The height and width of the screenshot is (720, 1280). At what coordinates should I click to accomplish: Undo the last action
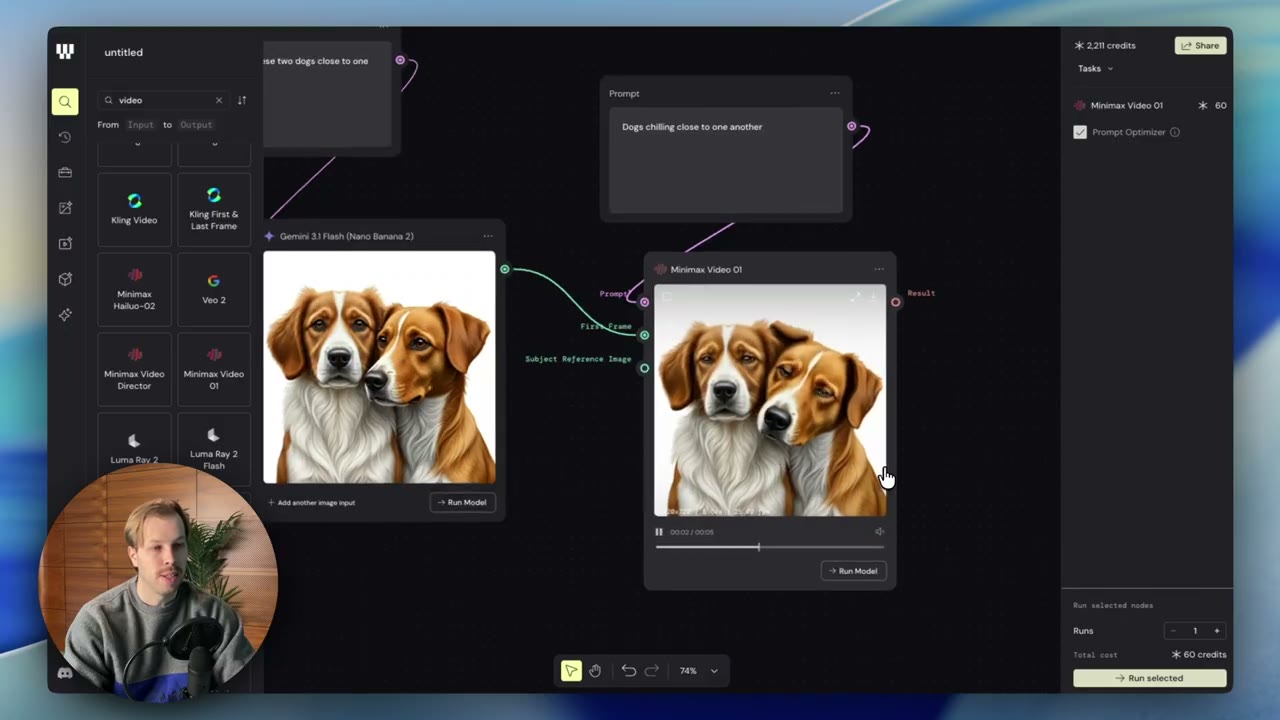(x=629, y=671)
